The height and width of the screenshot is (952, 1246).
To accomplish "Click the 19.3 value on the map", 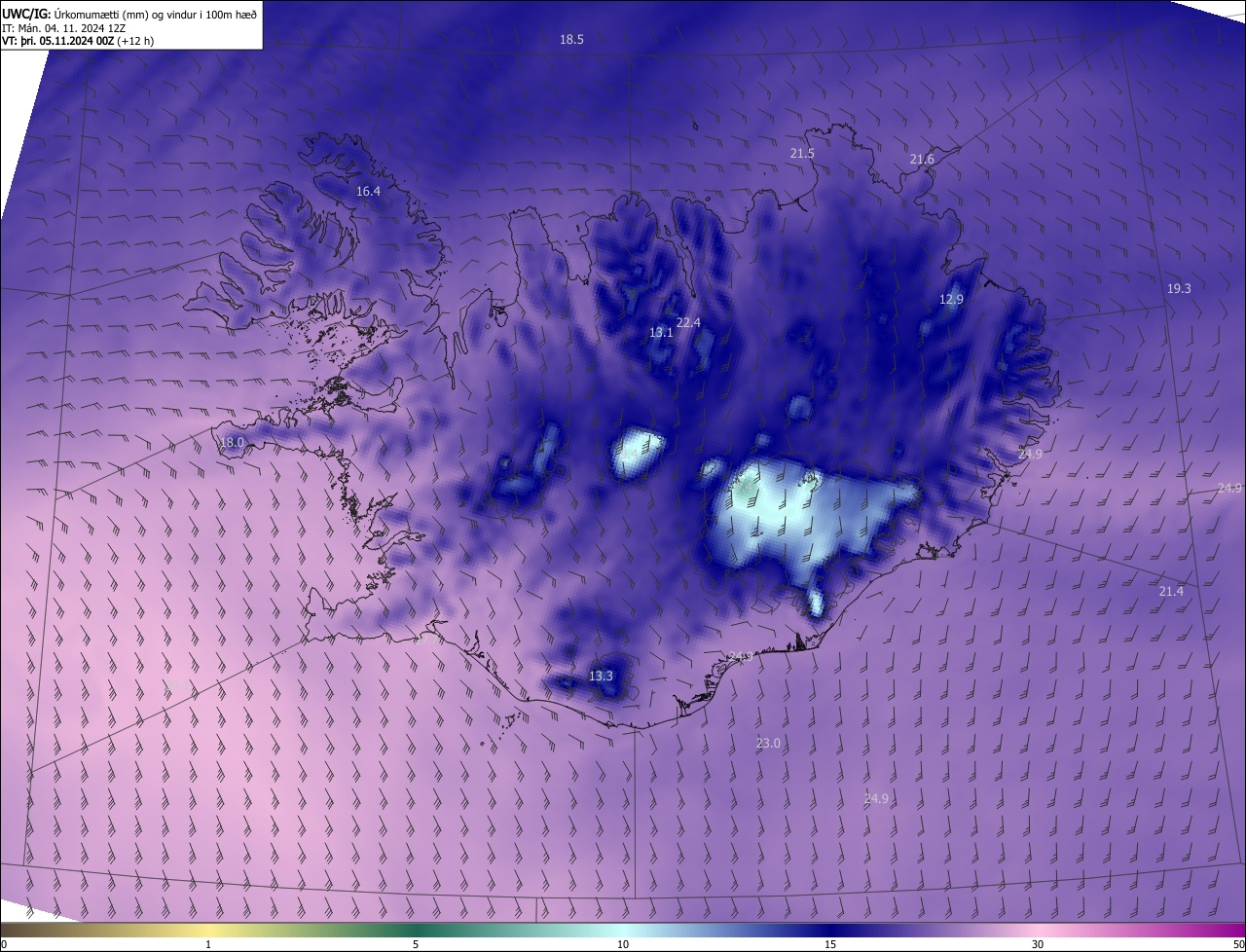I will pyautogui.click(x=1179, y=289).
